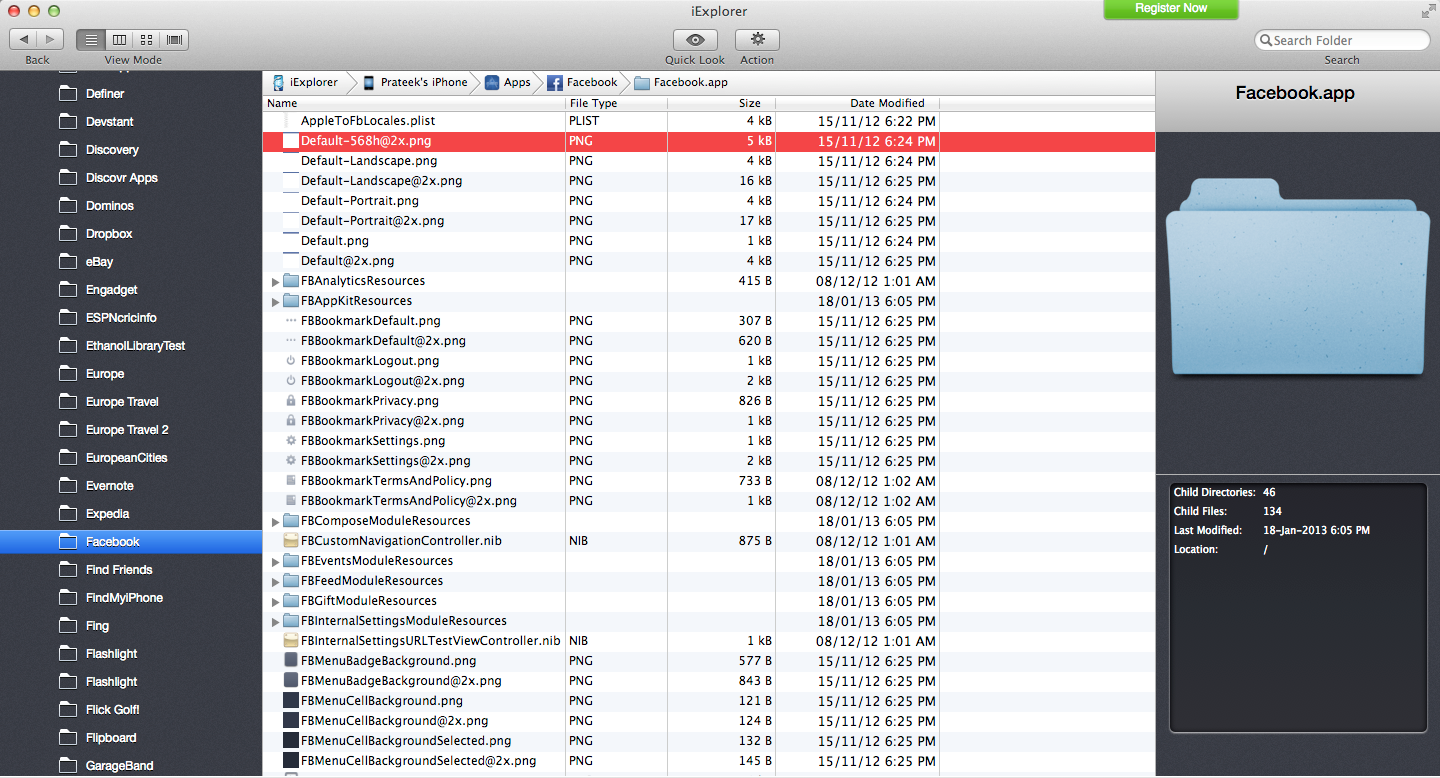Viewport: 1440px width, 778px height.
Task: Switch to column view mode
Action: [x=119, y=40]
